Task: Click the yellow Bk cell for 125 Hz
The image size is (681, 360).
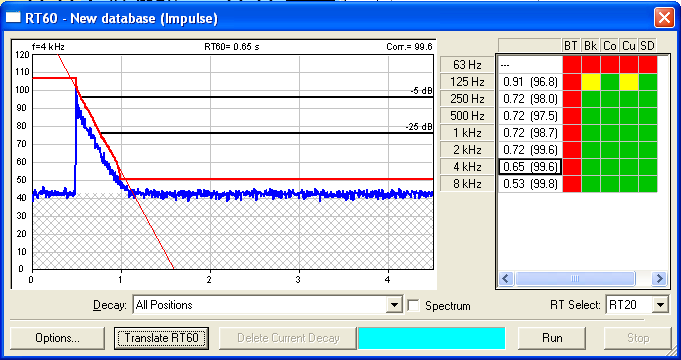Action: (x=591, y=82)
